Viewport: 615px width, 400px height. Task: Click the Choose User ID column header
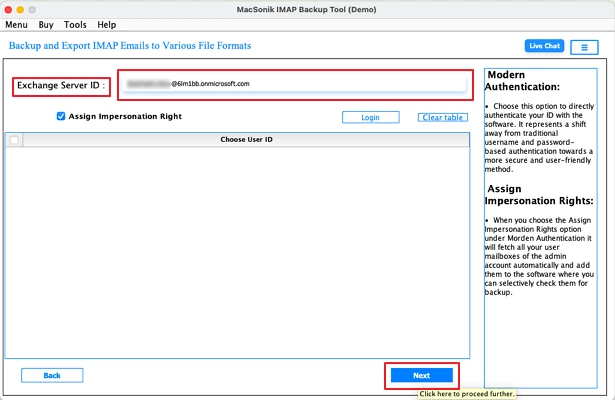click(246, 140)
